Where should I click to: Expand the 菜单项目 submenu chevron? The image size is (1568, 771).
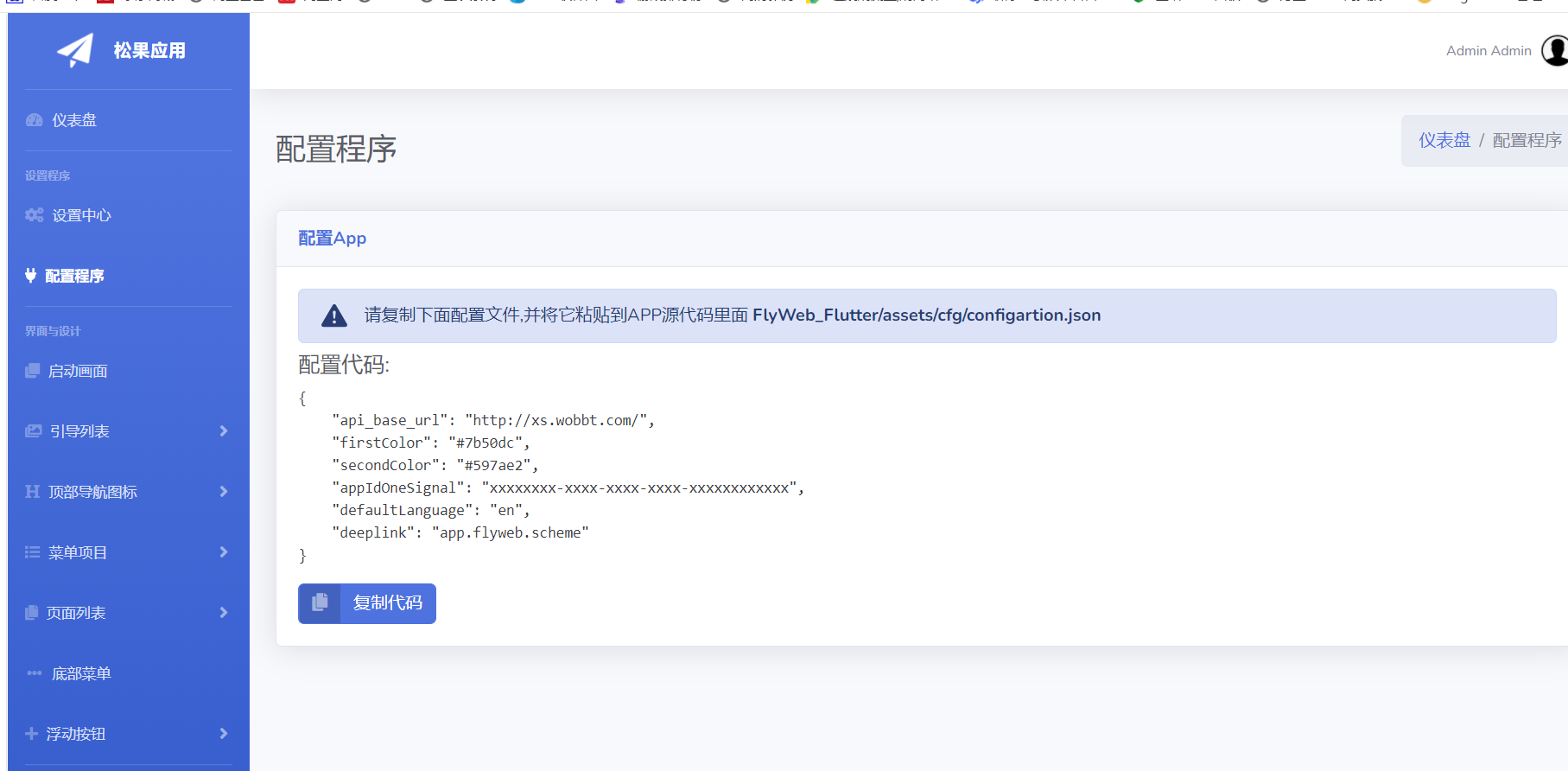(224, 552)
